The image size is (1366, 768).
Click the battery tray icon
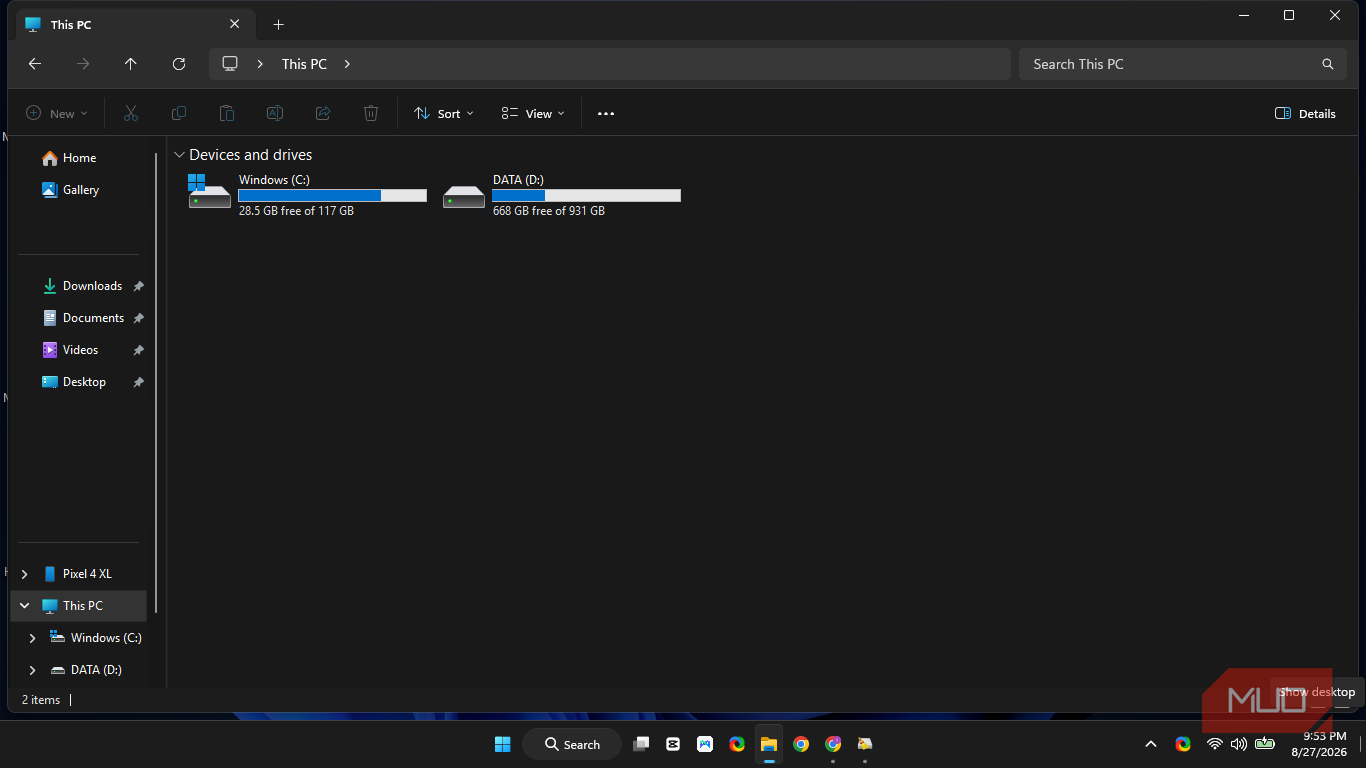tap(1265, 744)
